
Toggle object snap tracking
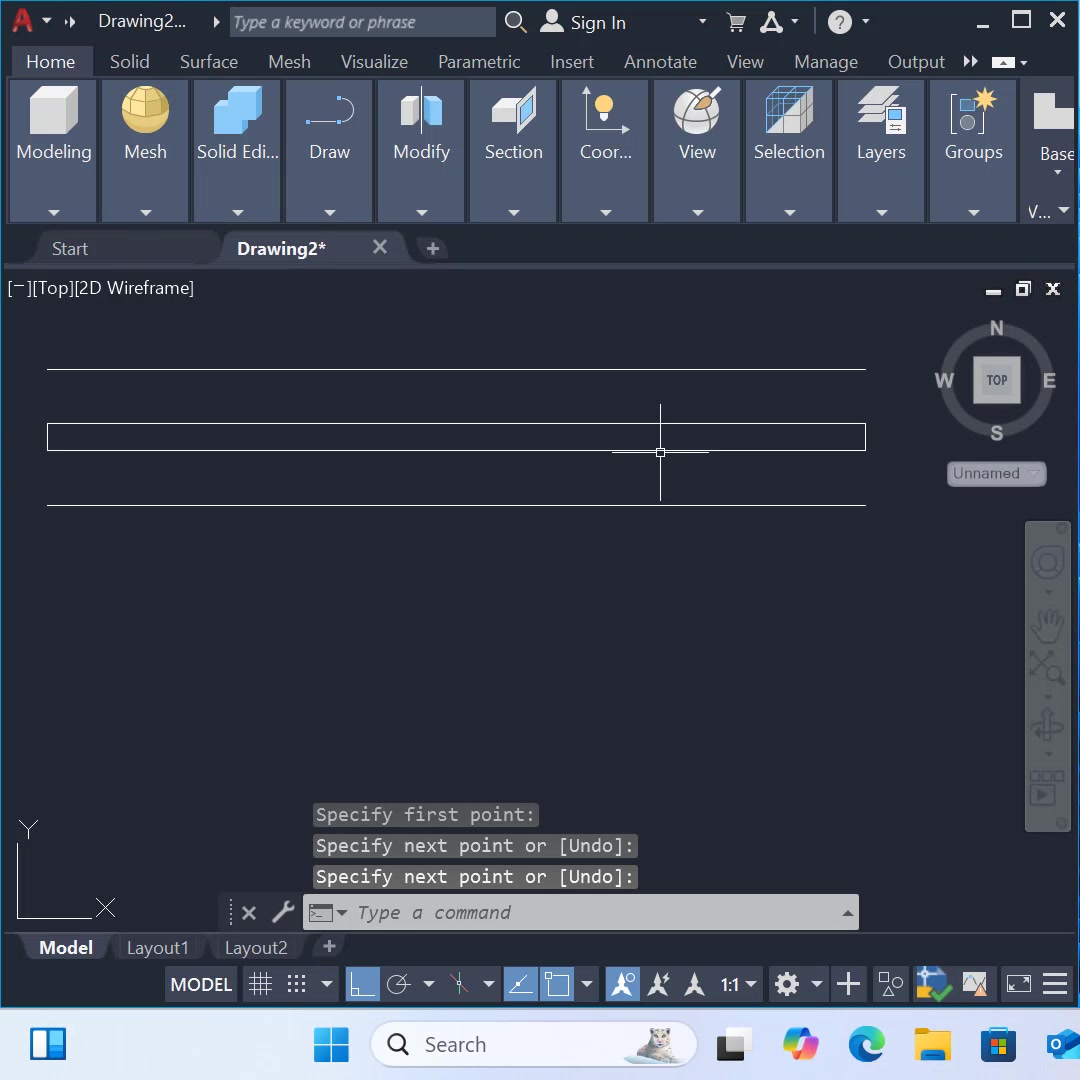(520, 984)
